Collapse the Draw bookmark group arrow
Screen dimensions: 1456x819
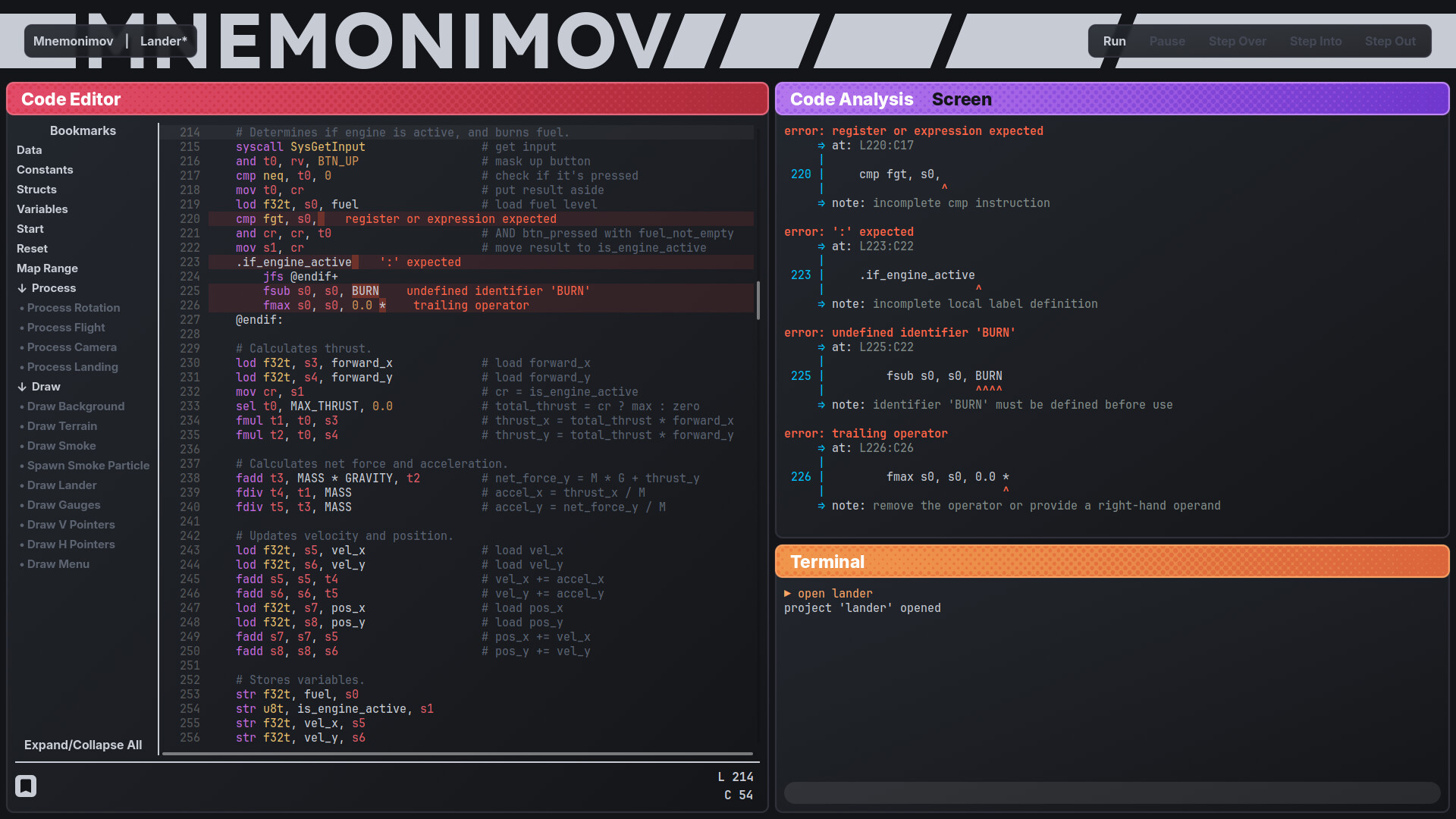coord(22,387)
